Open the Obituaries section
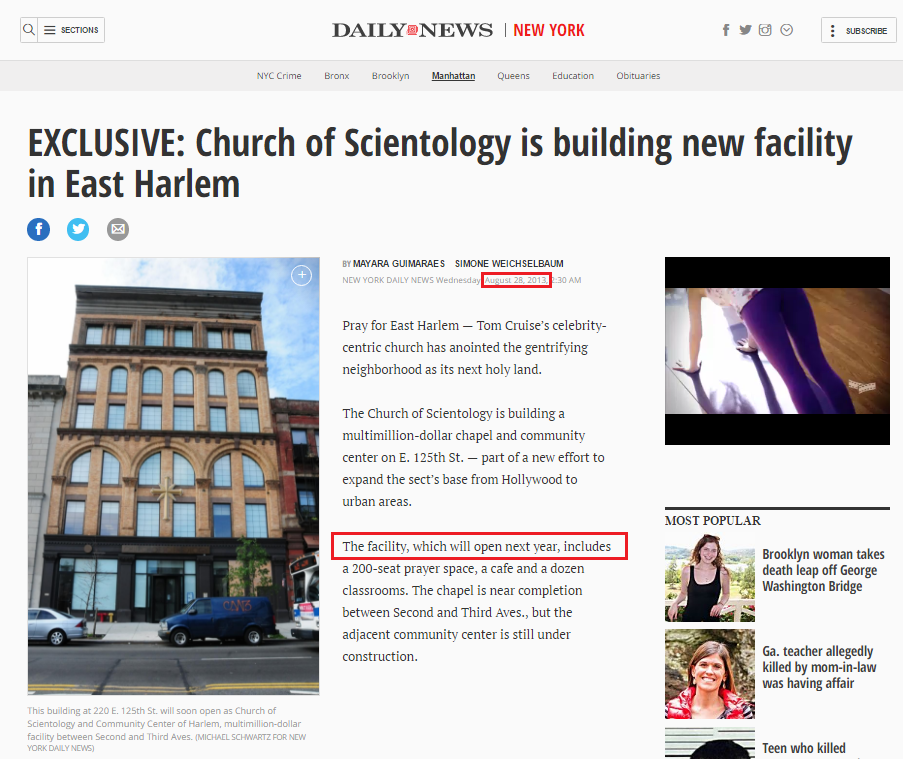903x759 pixels. coord(638,76)
